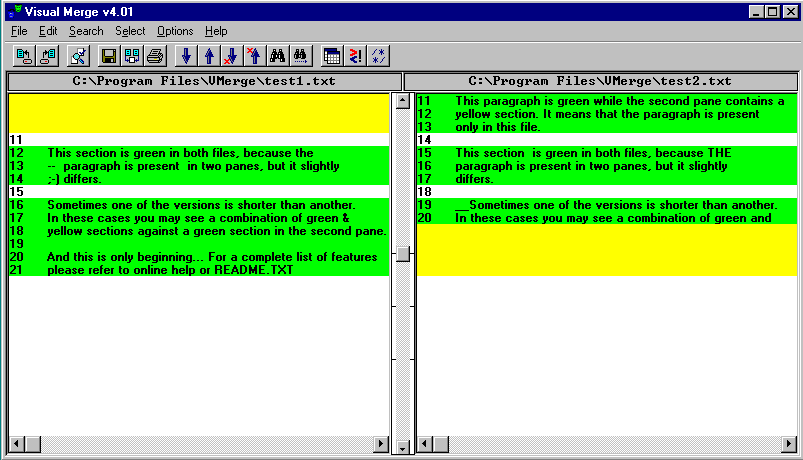Print using the printer icon
The image size is (803, 460).
(x=155, y=56)
